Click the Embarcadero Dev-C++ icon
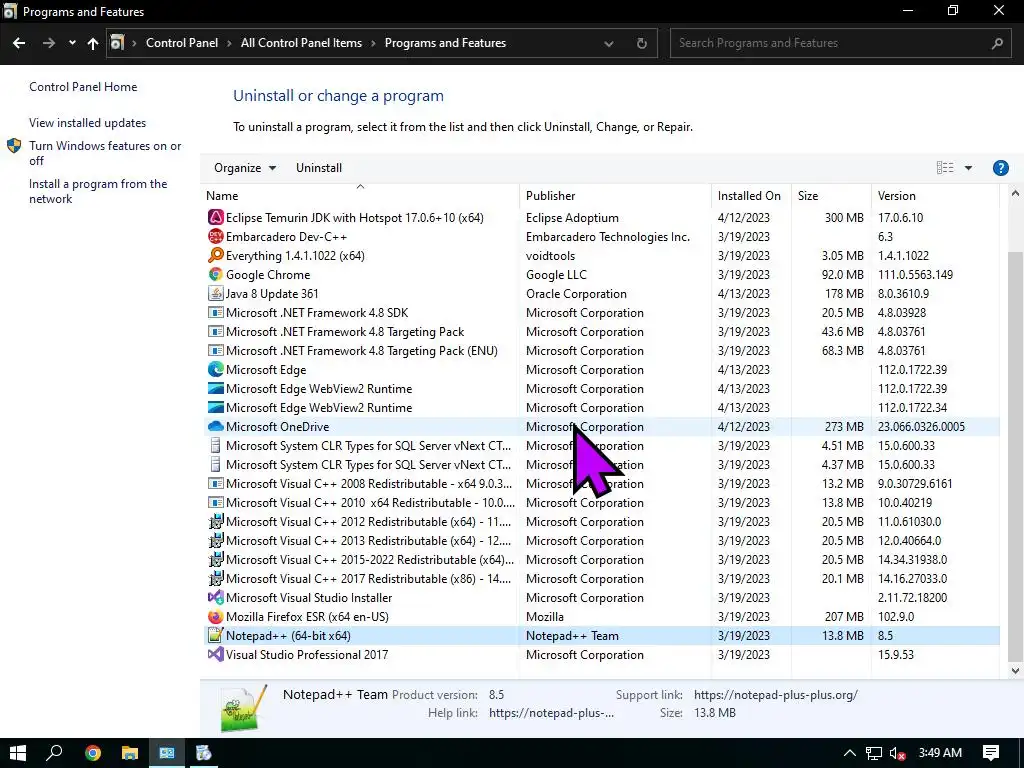Screen dimensions: 1024x768 coord(216,236)
